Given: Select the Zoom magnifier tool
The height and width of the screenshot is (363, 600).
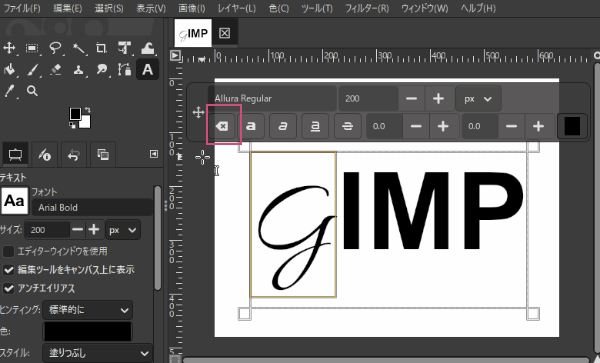Looking at the screenshot, I should (32, 91).
